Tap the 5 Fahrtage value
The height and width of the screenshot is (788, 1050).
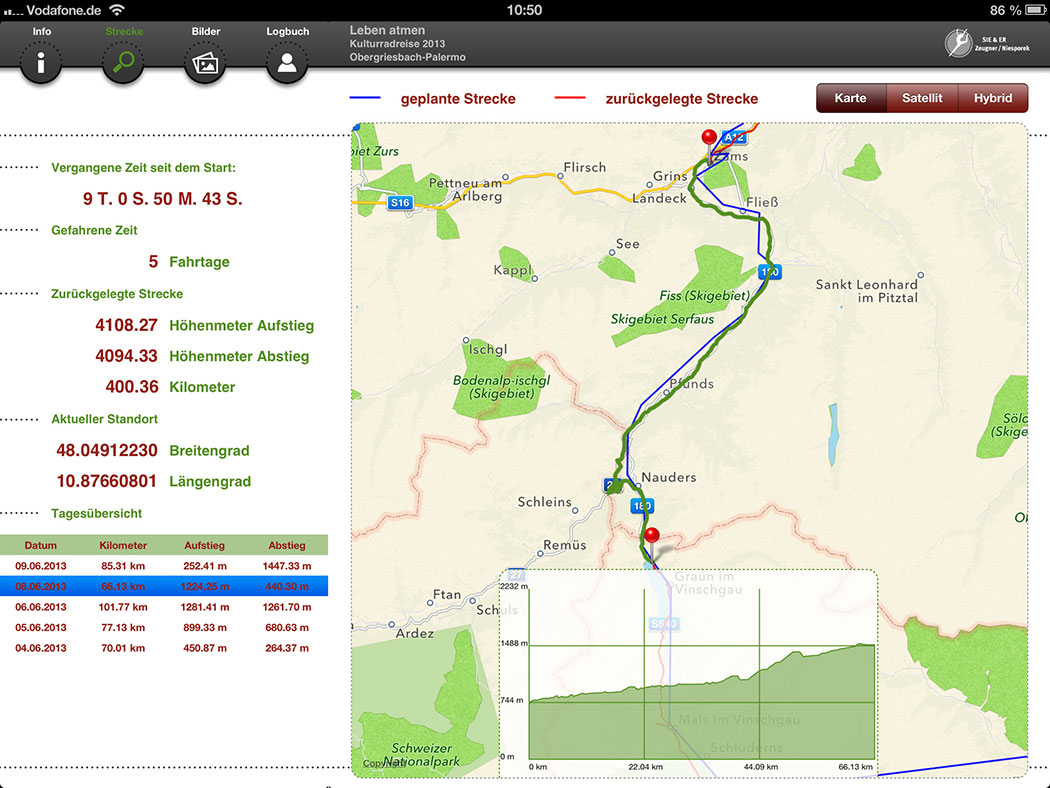coord(153,262)
